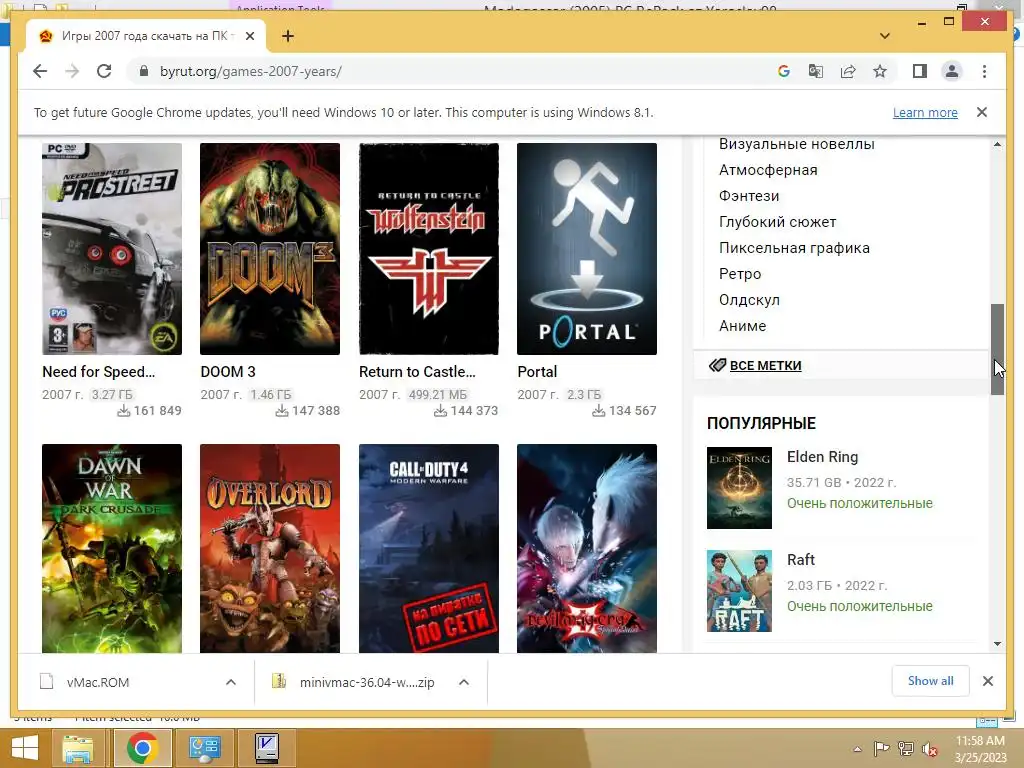The width and height of the screenshot is (1024, 768).
Task: Open the Action Center flag icon
Action: (882, 748)
